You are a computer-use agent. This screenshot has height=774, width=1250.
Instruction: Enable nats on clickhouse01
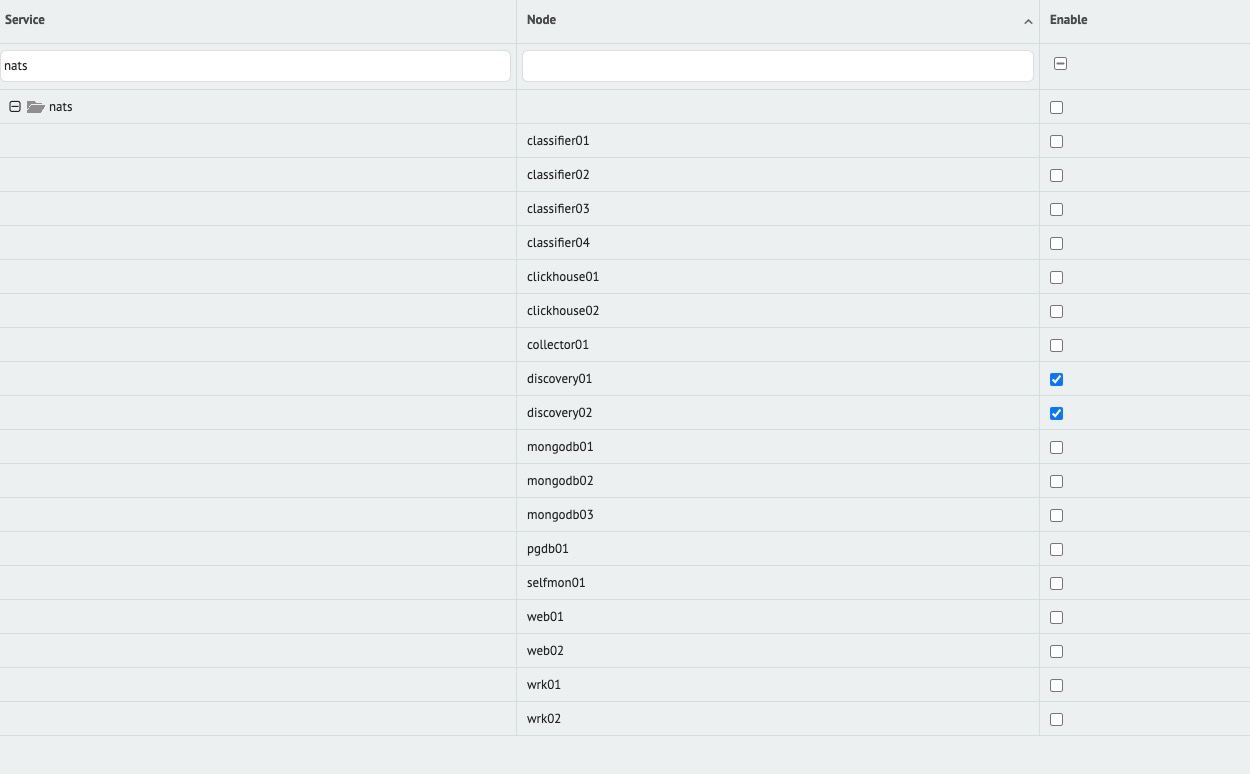point(1056,277)
